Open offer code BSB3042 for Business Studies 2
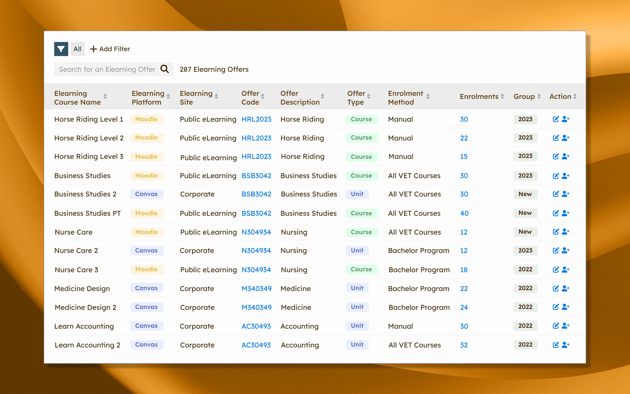630x394 pixels. coord(256,194)
